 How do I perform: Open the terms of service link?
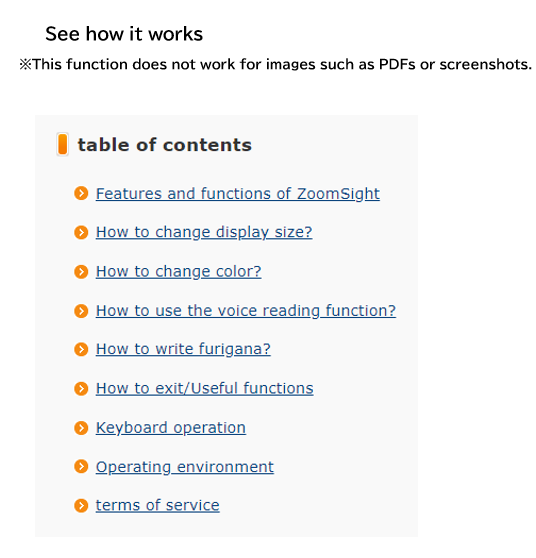tap(158, 505)
